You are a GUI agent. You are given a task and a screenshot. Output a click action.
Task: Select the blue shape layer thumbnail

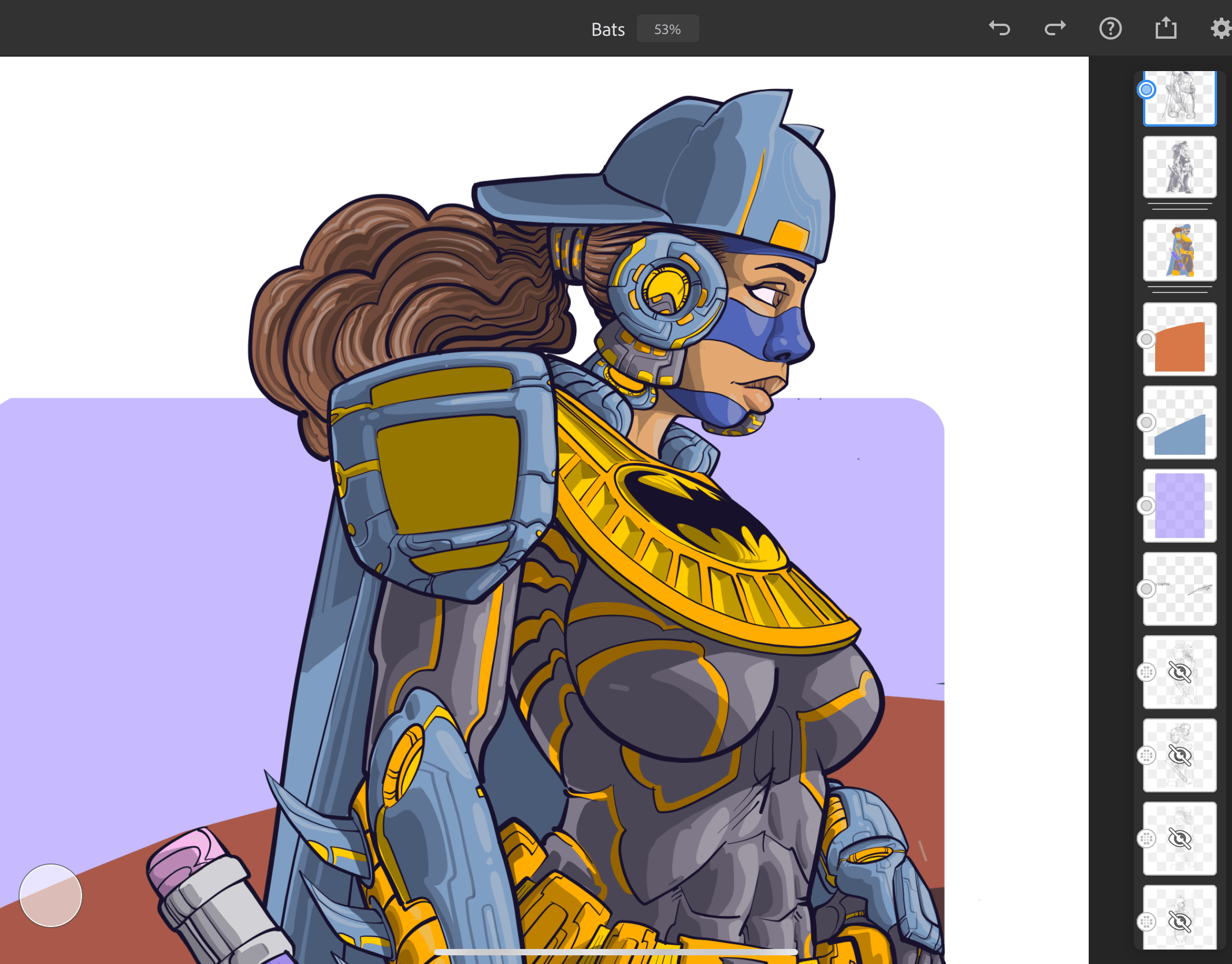[x=1180, y=422]
